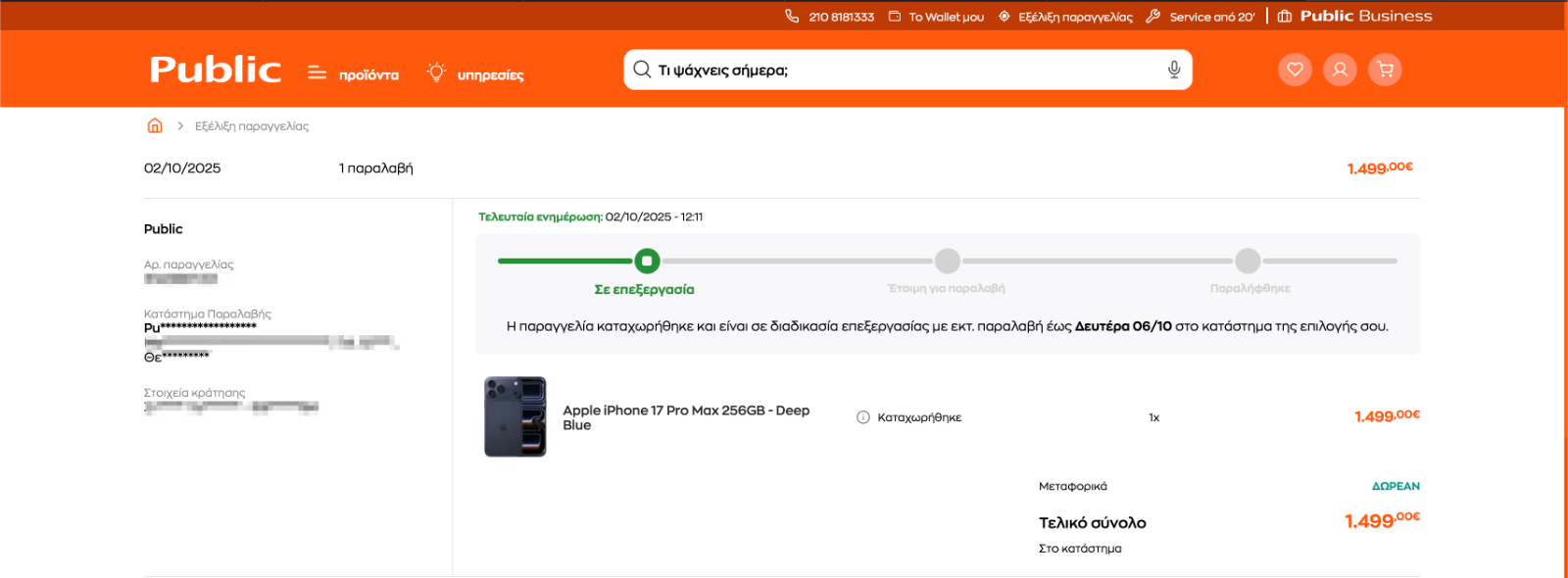Open the shopping cart icon

1385,70
